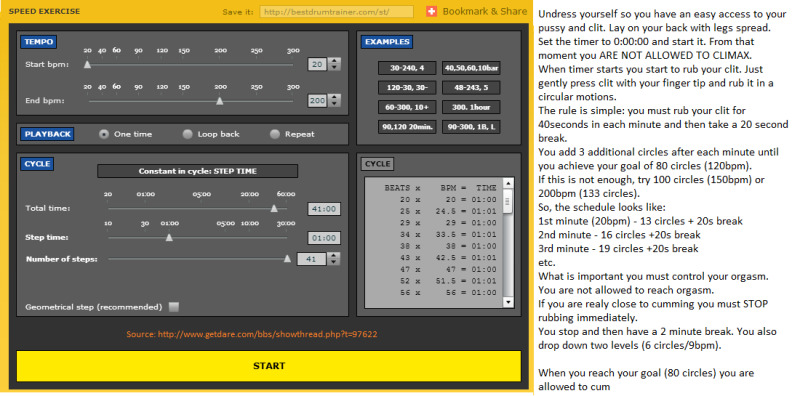
Task: Enable the Geometrical step checkbox
Action: pyautogui.click(x=174, y=307)
